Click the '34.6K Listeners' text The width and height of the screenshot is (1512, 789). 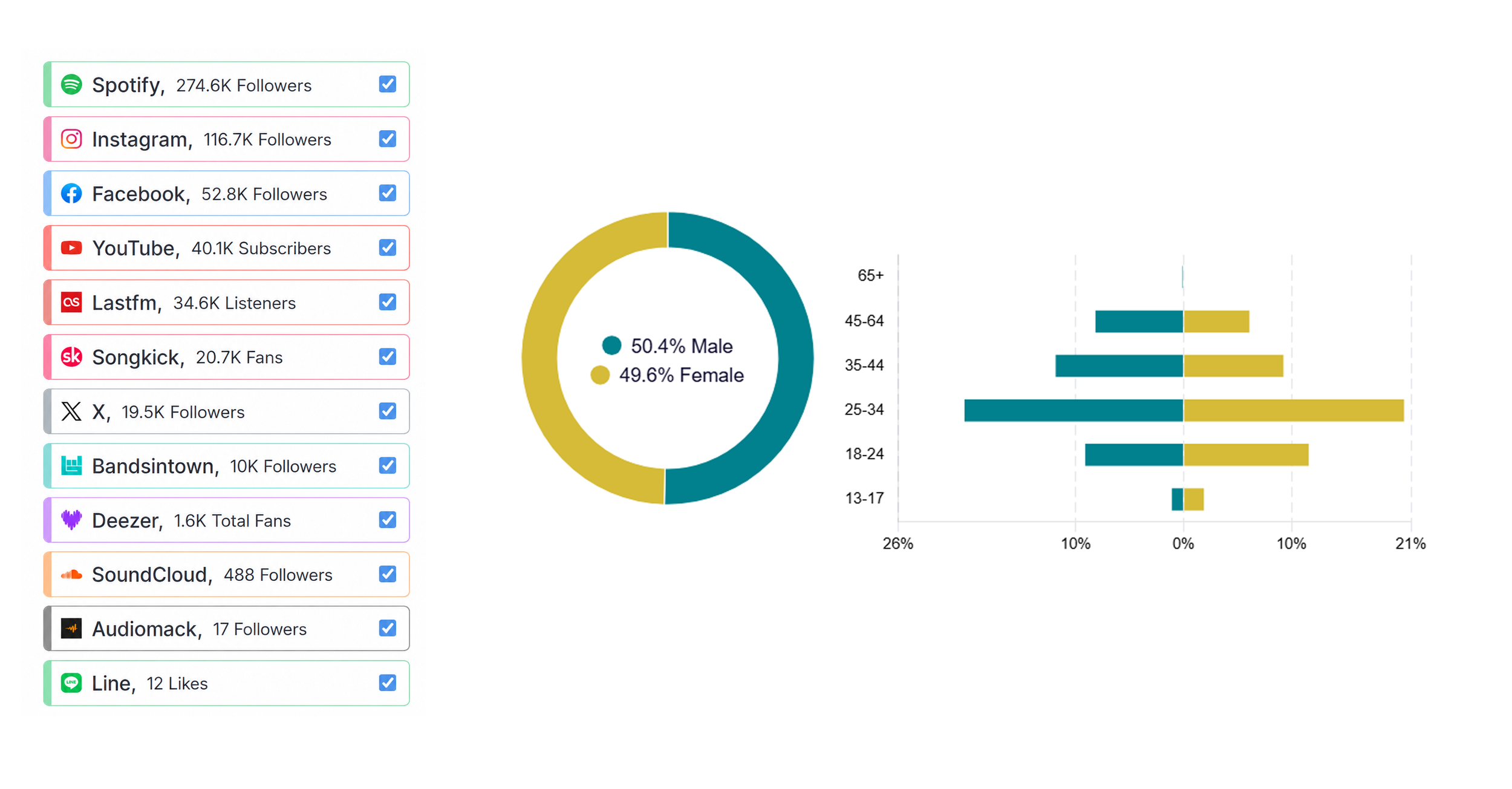click(x=235, y=303)
